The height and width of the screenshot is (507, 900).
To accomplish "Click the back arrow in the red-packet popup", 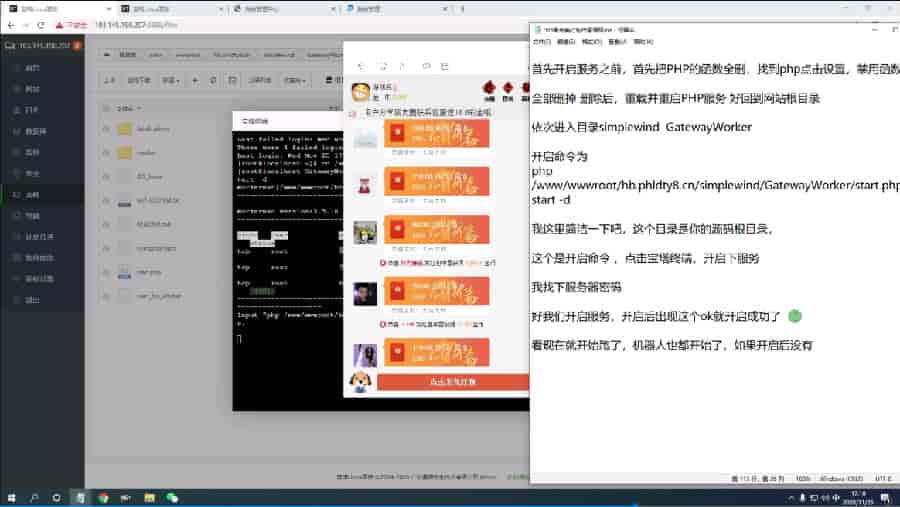I will 360,66.
